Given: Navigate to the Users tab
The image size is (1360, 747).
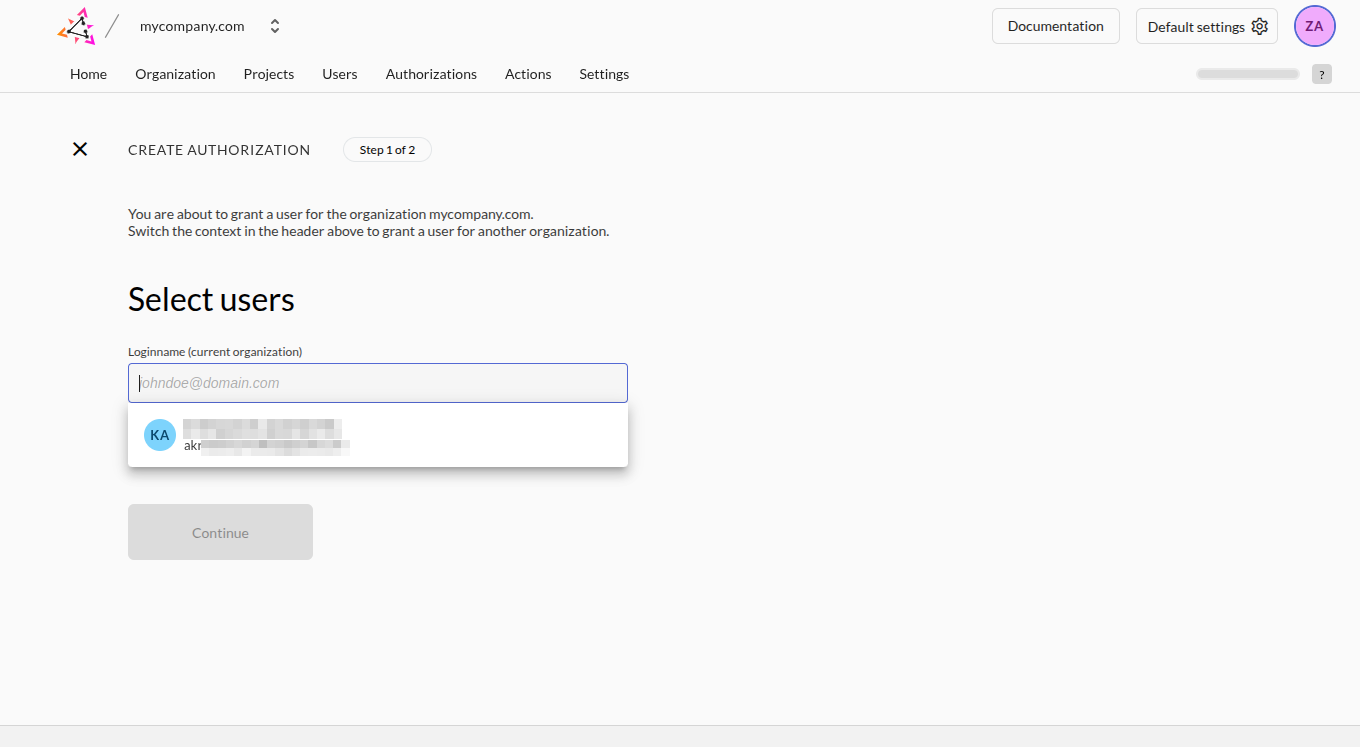Looking at the screenshot, I should coord(340,74).
